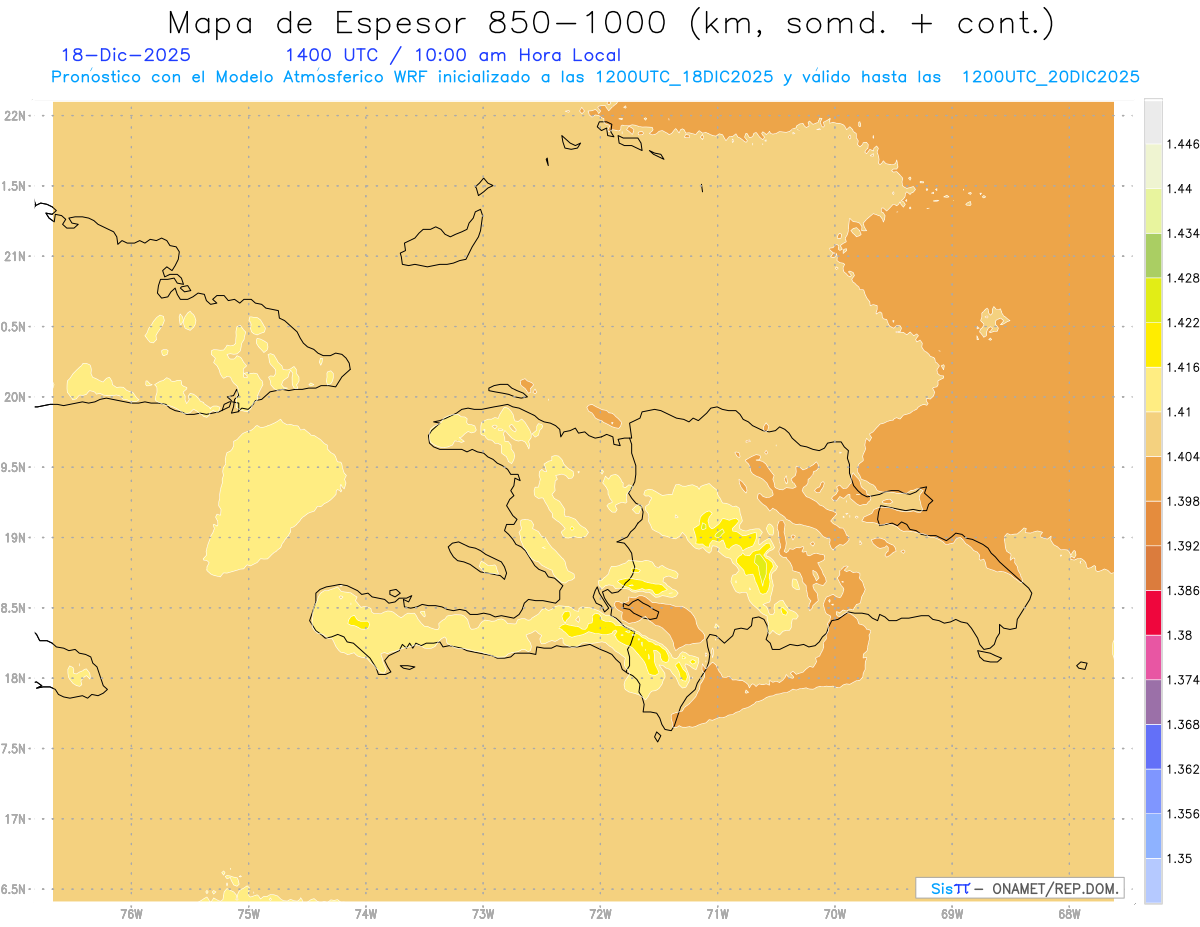Click the legend value '1.38'
The image size is (1200, 927).
1178,635
